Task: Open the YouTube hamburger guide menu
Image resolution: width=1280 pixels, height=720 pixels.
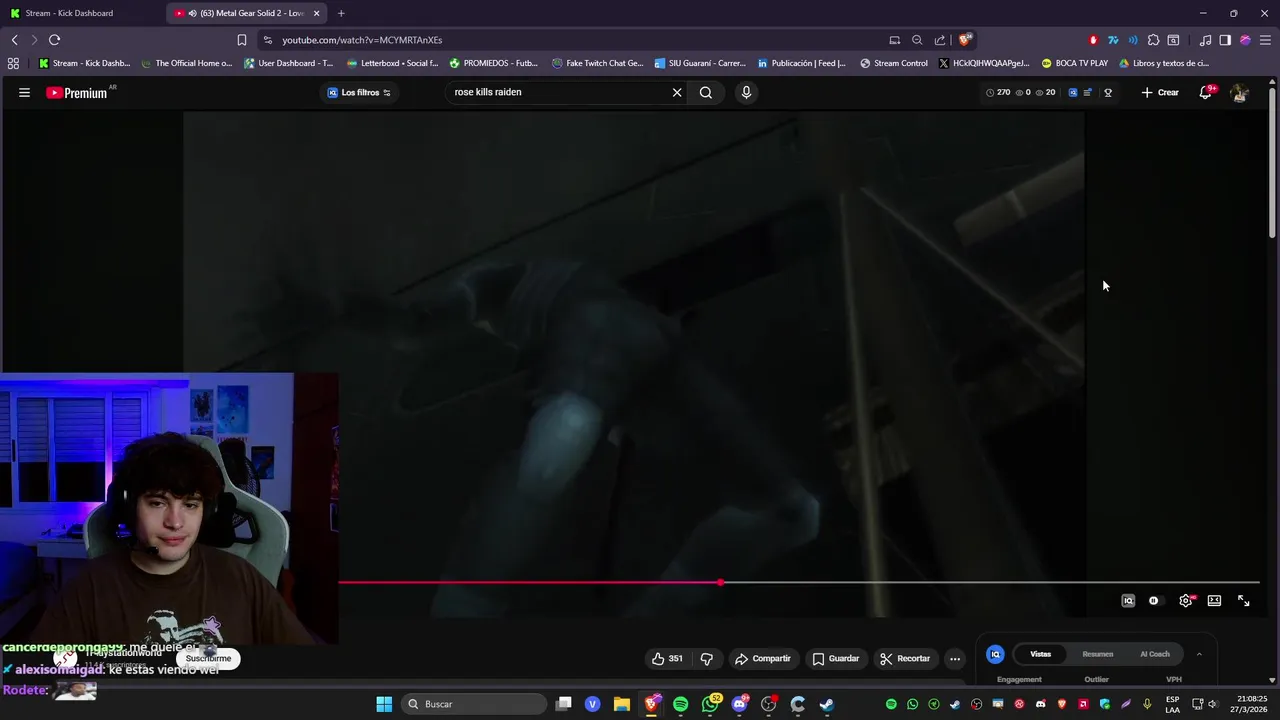Action: pyautogui.click(x=24, y=92)
